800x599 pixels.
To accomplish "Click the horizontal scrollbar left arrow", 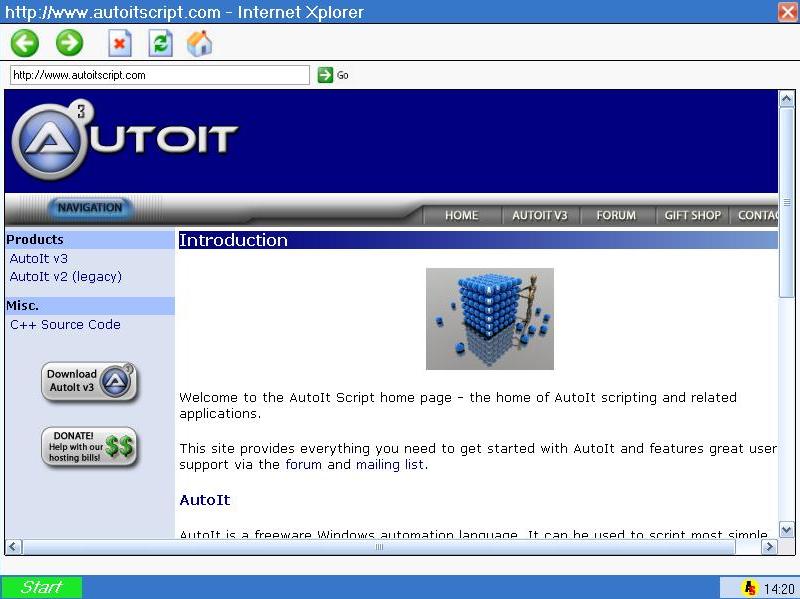I will (13, 547).
